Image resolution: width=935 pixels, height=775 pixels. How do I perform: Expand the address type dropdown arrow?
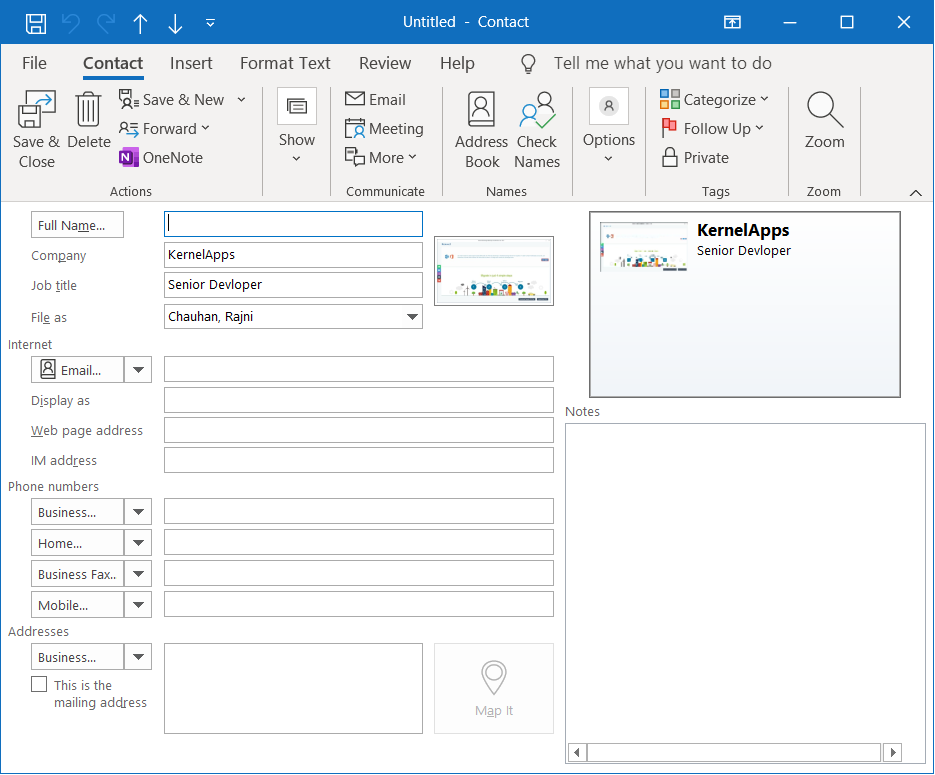point(138,656)
